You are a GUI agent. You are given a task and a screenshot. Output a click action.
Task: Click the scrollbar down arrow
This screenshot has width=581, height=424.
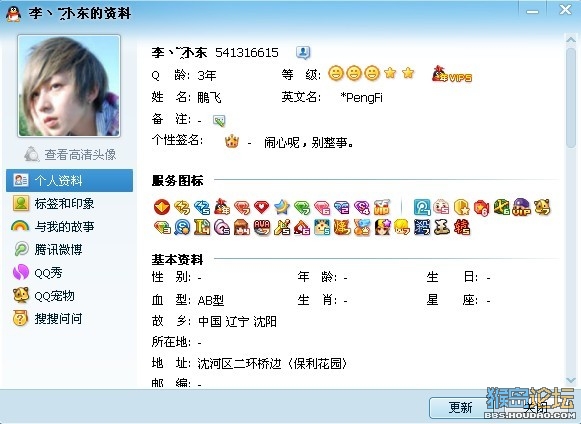click(x=571, y=380)
